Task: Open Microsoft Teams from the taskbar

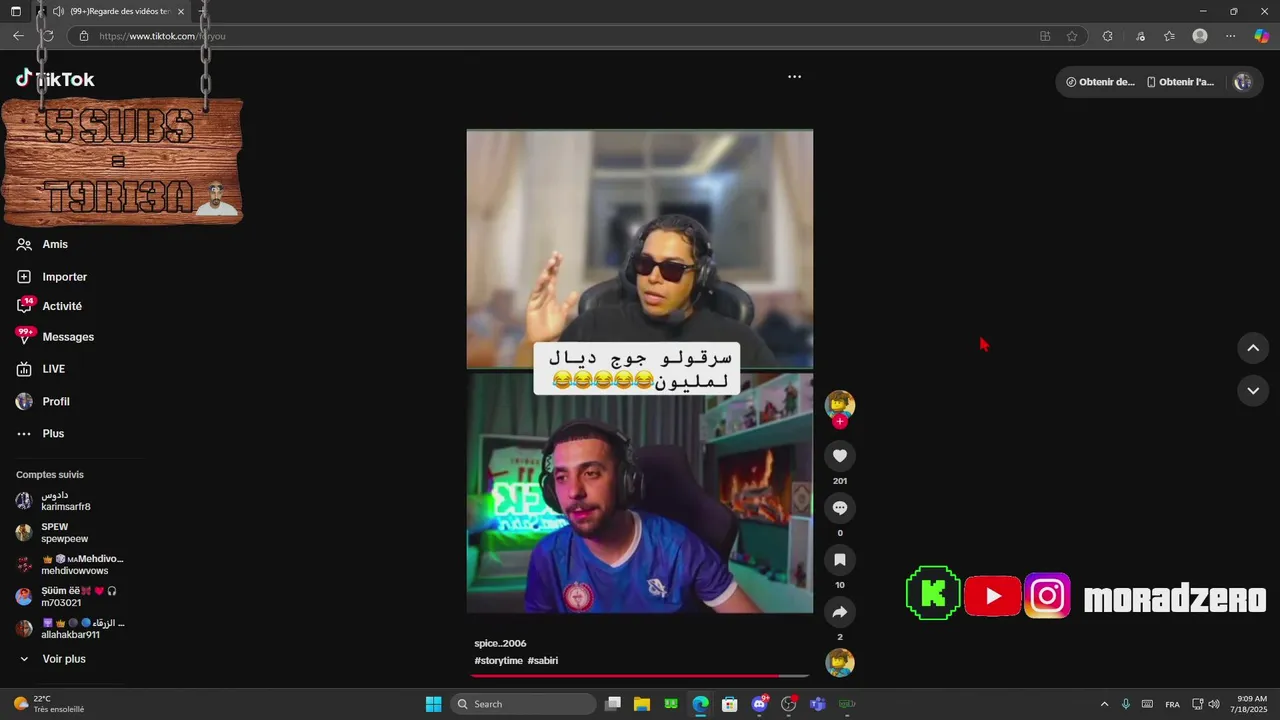Action: (x=818, y=704)
